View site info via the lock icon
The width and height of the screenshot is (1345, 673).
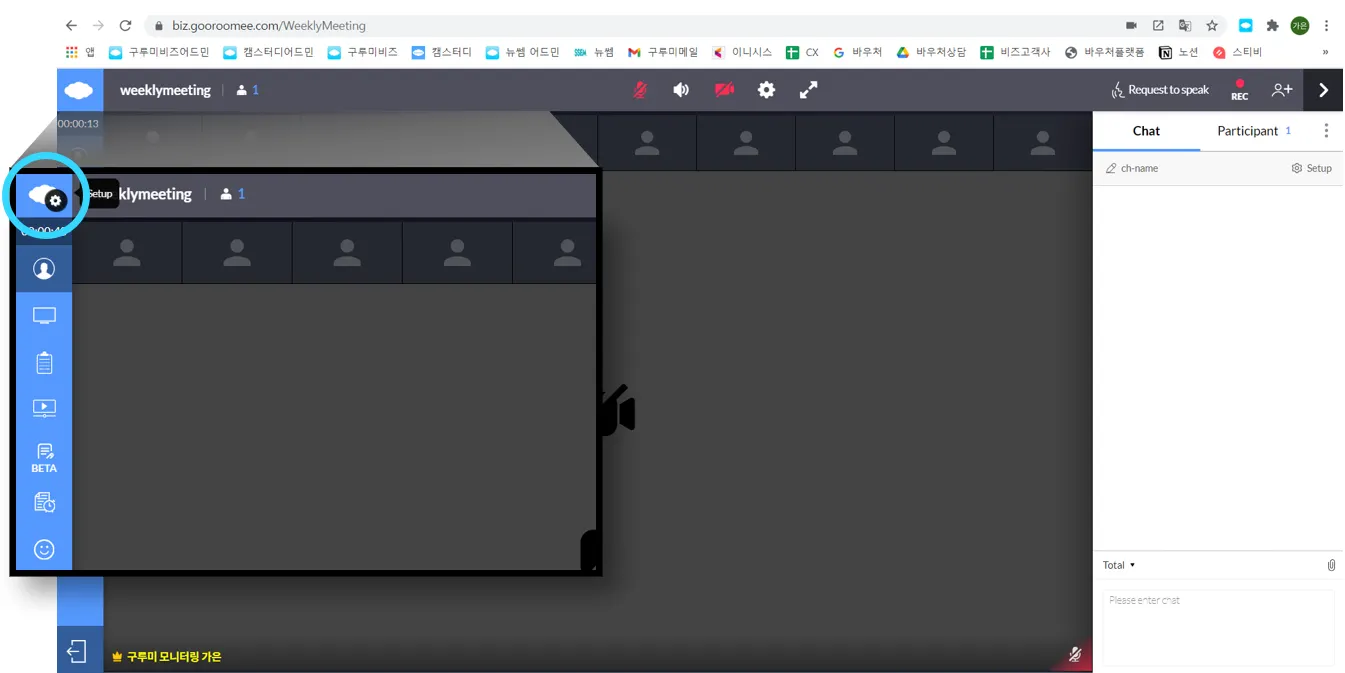[158, 25]
